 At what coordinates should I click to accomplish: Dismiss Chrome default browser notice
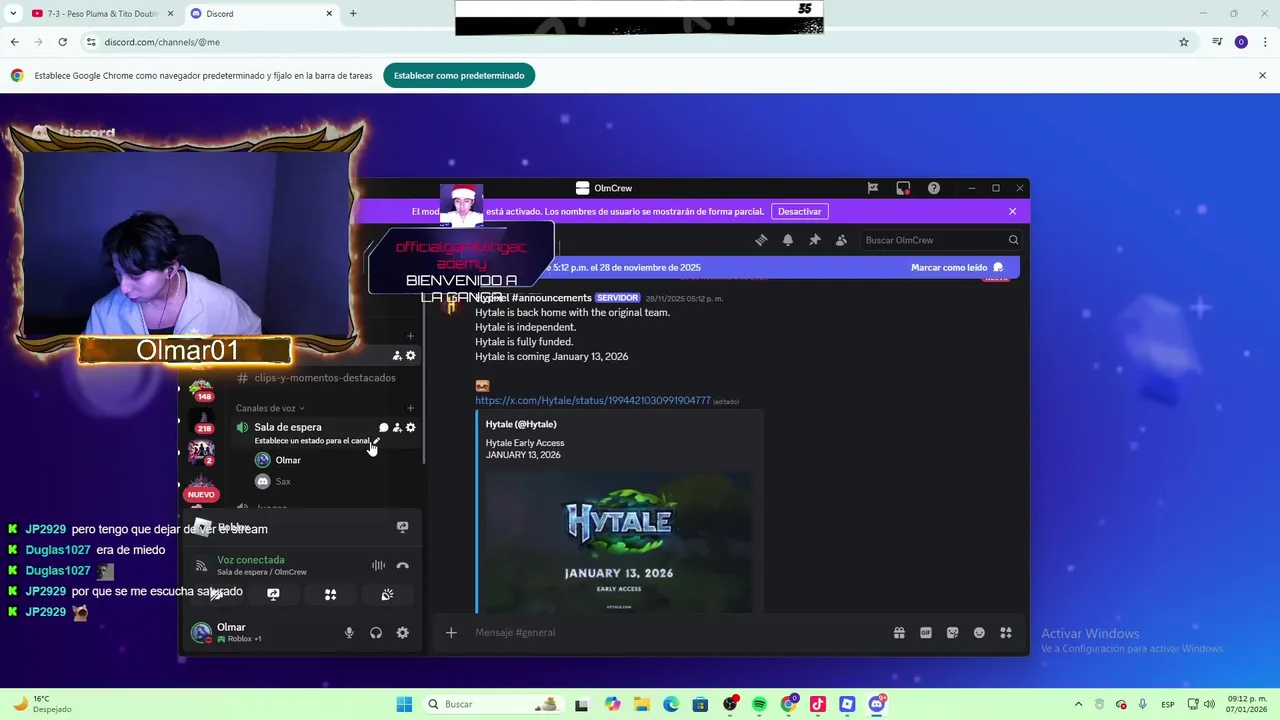(x=1262, y=75)
